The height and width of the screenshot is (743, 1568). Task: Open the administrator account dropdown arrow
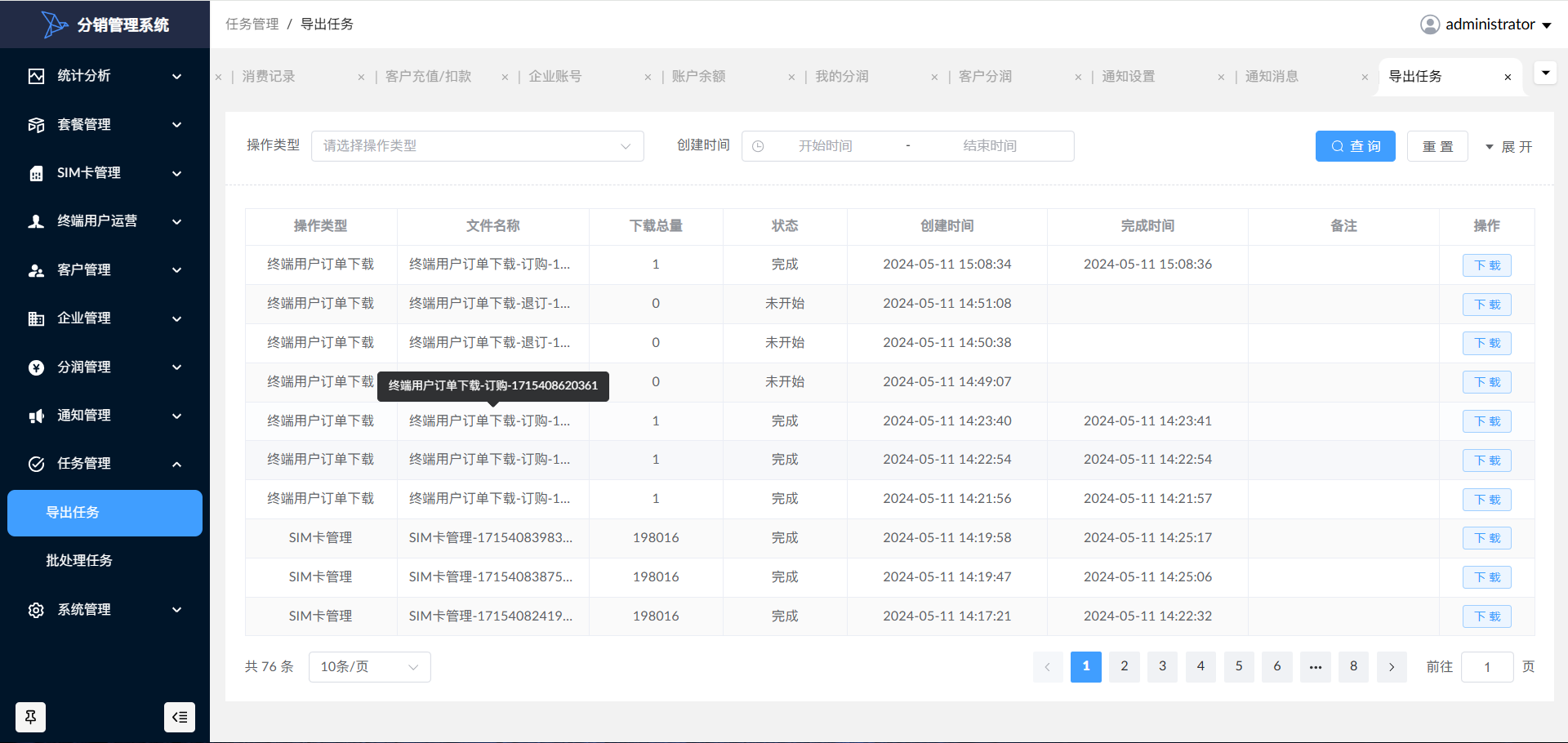[1547, 25]
